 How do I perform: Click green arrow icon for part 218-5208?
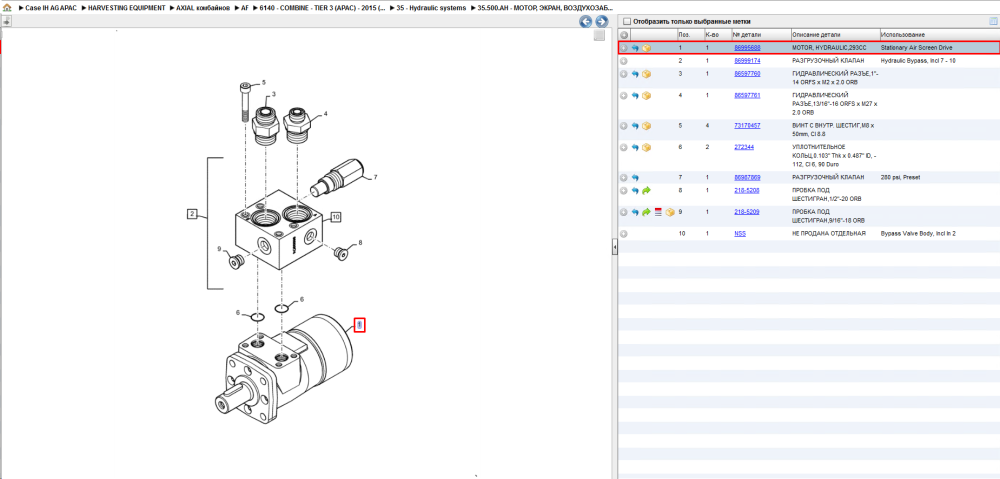pos(646,190)
